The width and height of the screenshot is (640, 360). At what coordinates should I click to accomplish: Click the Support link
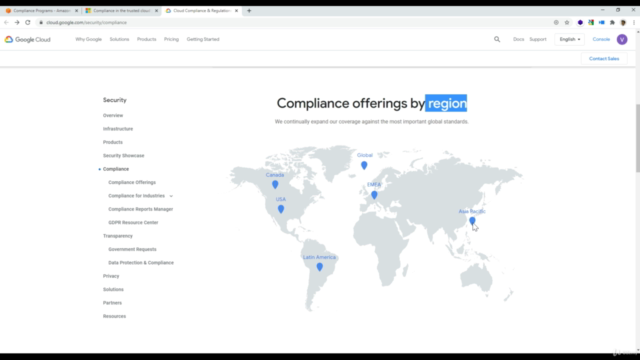point(538,39)
